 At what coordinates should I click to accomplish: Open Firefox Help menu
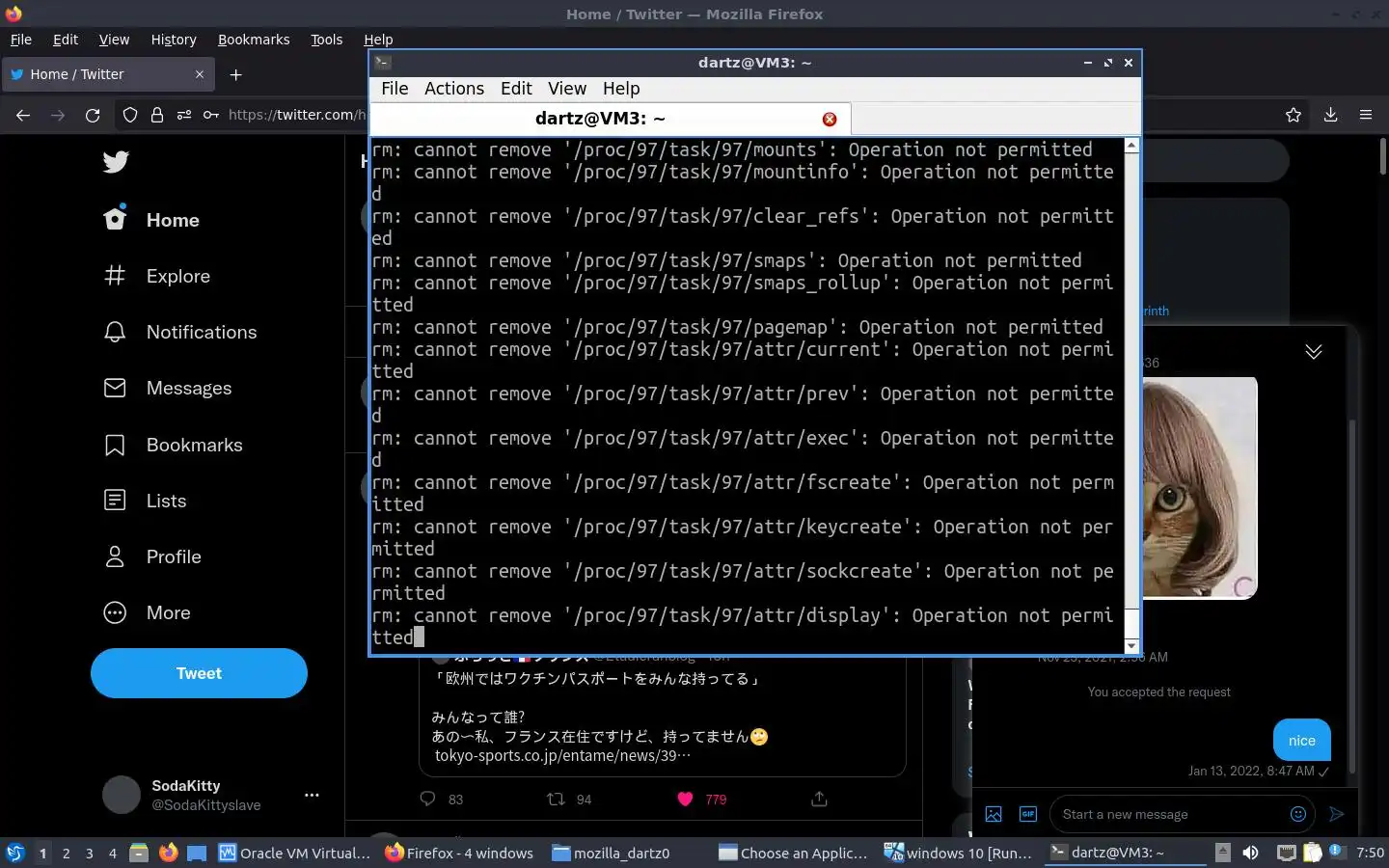[x=378, y=40]
